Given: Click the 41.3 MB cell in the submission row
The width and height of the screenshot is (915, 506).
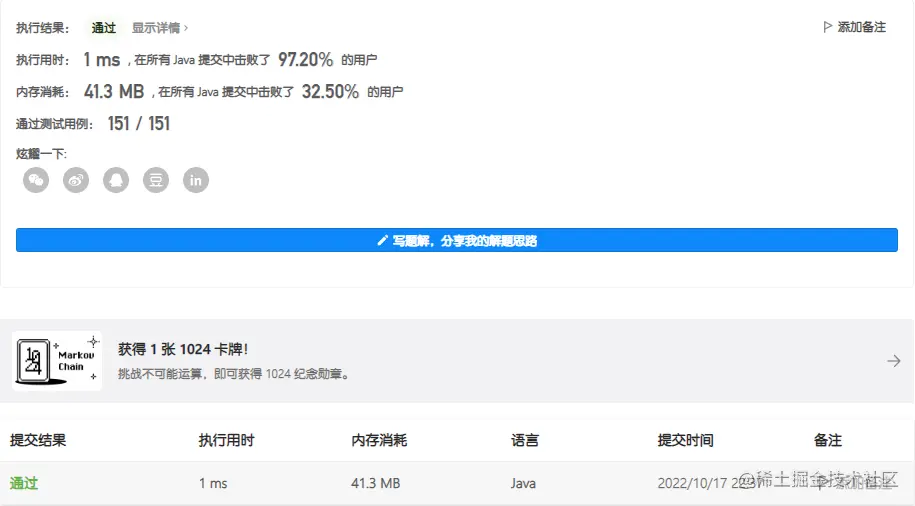Looking at the screenshot, I should (x=376, y=483).
